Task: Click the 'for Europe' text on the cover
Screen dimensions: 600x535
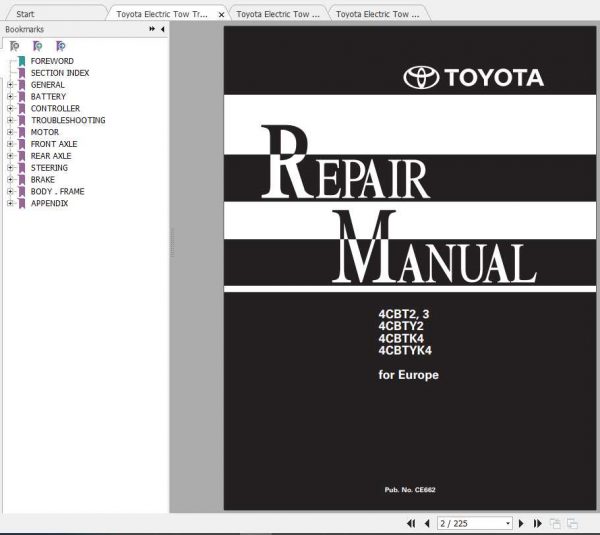Action: 408,375
